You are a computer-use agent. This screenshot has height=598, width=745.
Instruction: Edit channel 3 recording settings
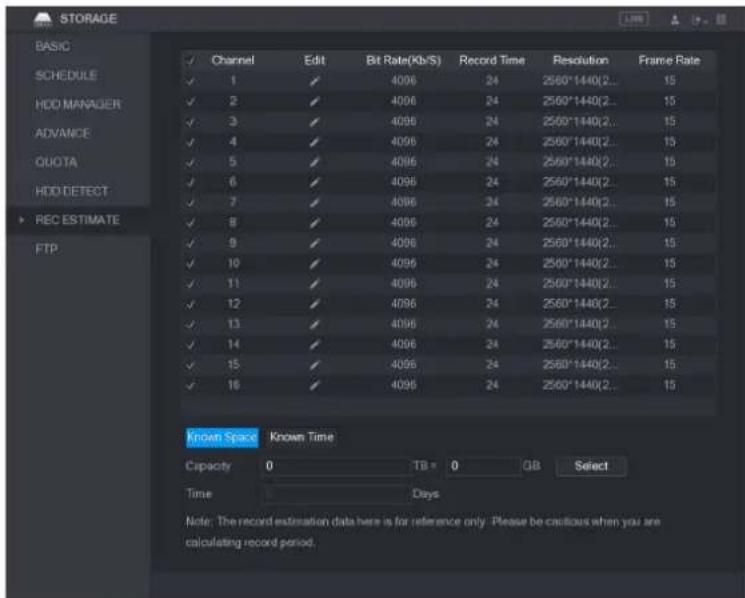(x=314, y=122)
